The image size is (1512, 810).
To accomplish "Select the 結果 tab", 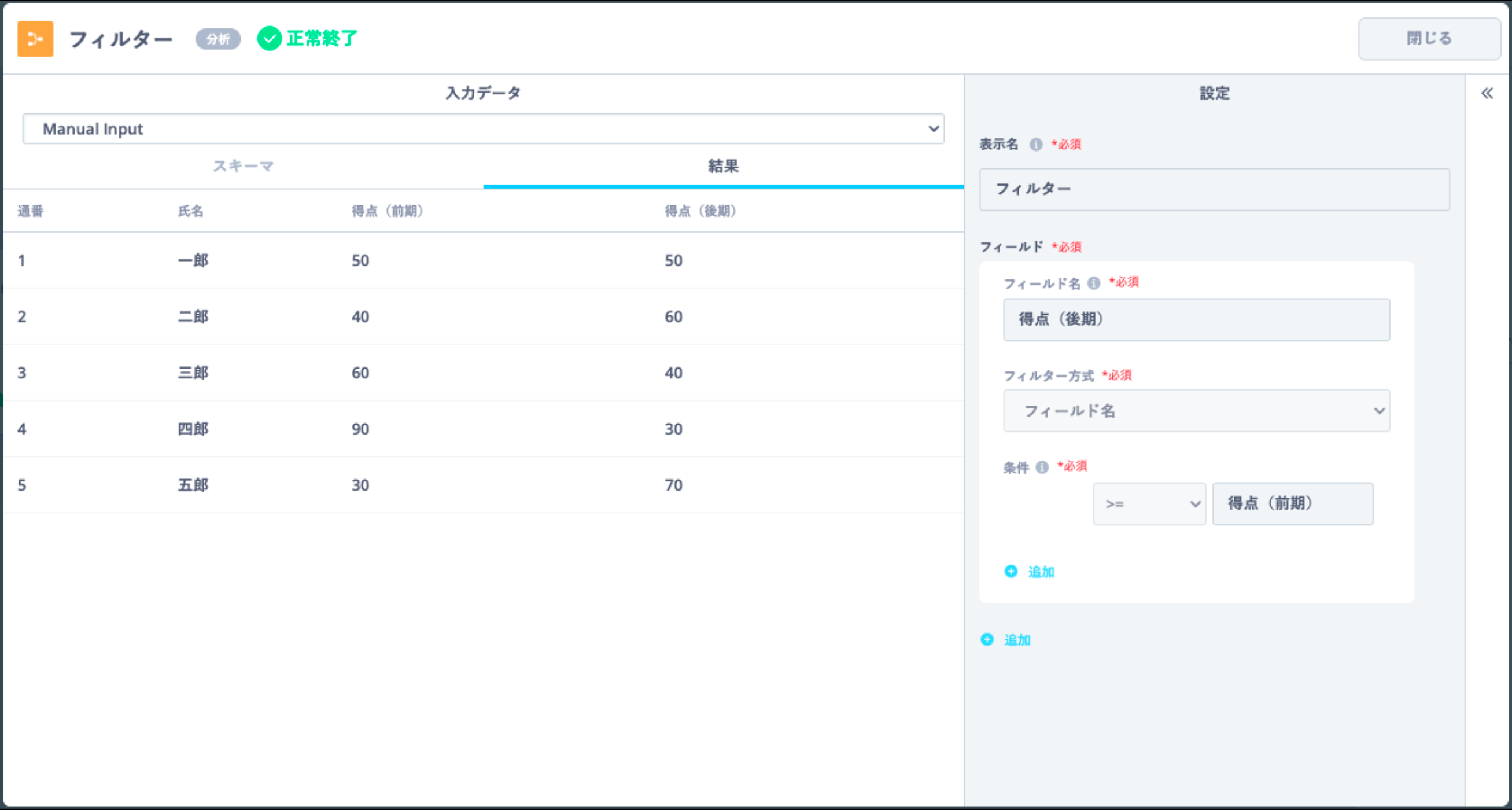I will tap(723, 166).
